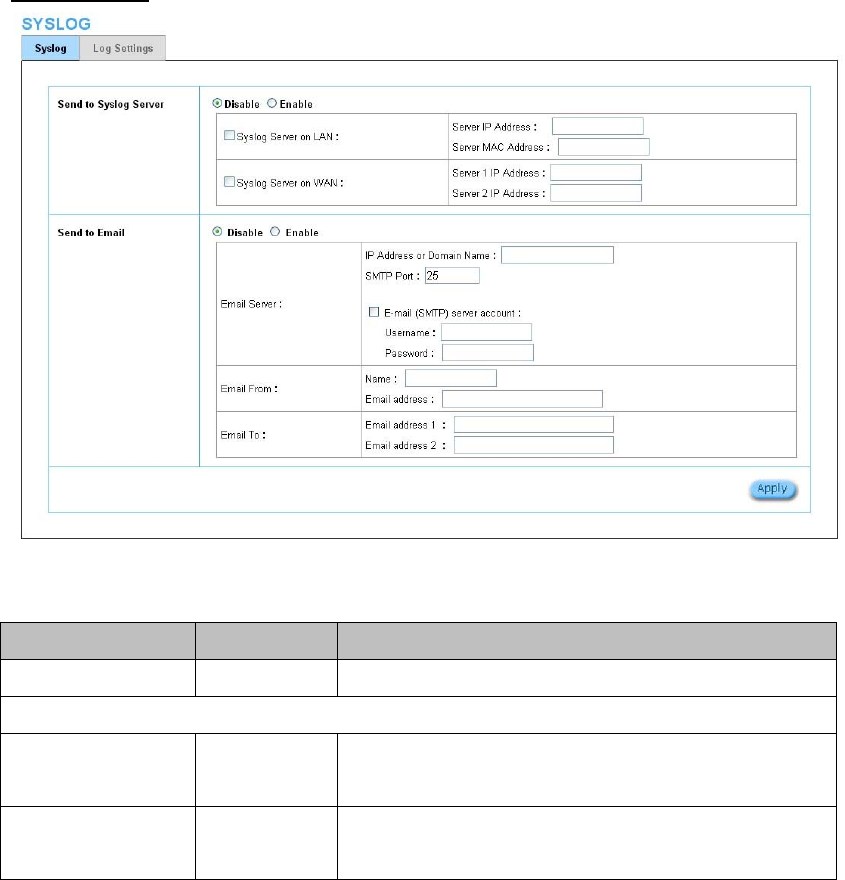Check the Syslog Server on LAN box

pyautogui.click(x=229, y=135)
